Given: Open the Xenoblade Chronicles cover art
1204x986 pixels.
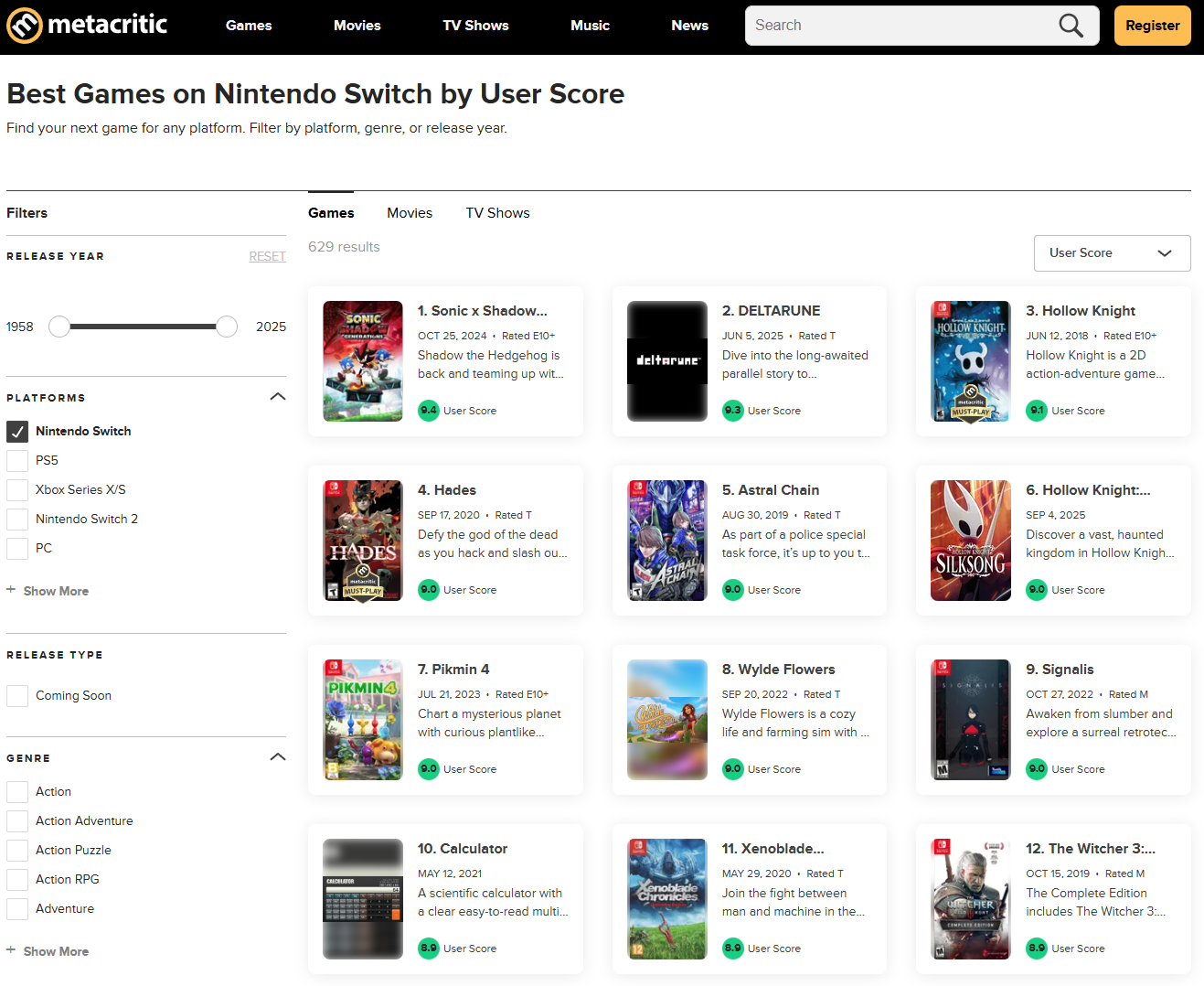Looking at the screenshot, I should pyautogui.click(x=667, y=899).
